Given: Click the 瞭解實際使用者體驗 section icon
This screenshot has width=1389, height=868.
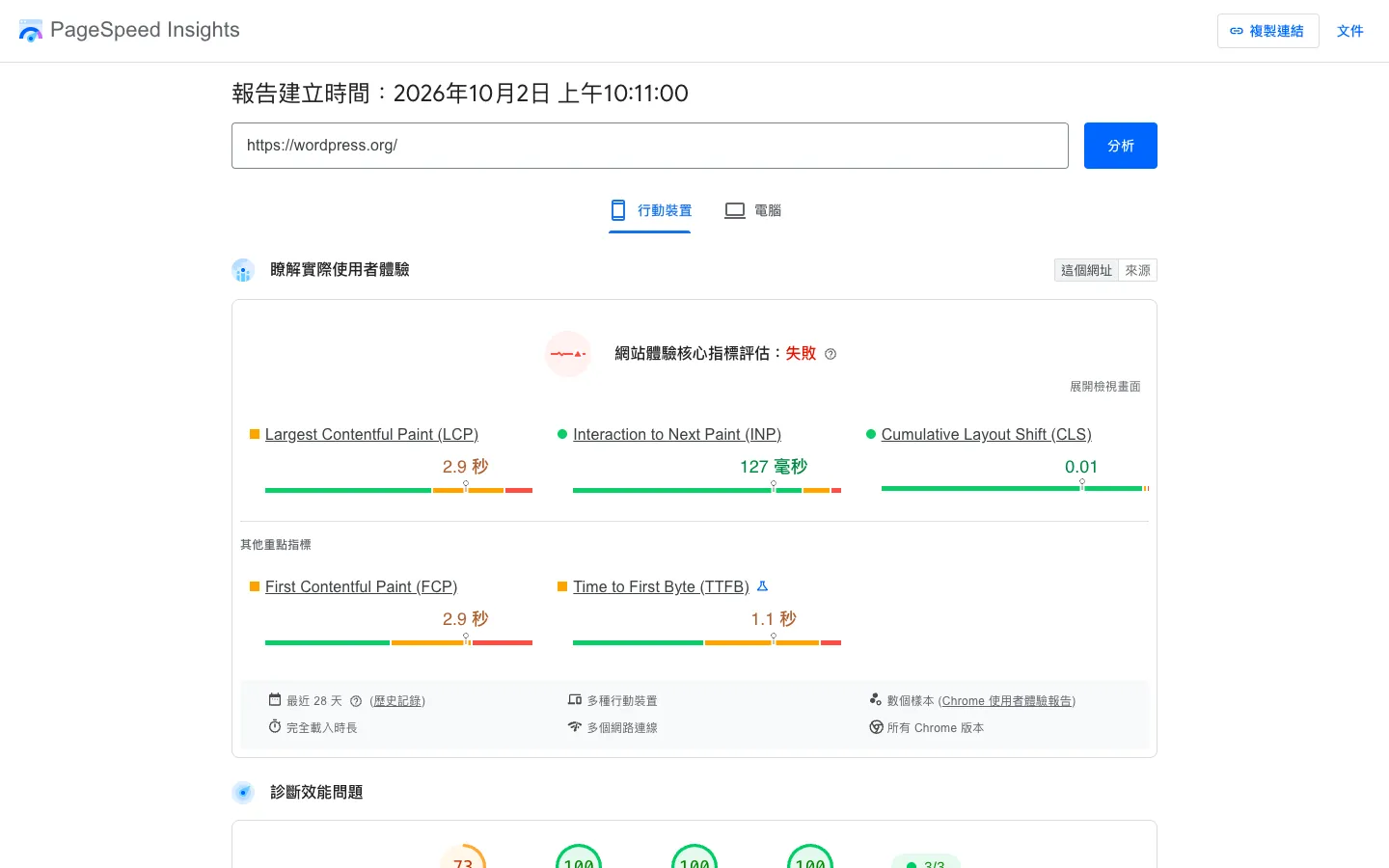Looking at the screenshot, I should pos(243,270).
